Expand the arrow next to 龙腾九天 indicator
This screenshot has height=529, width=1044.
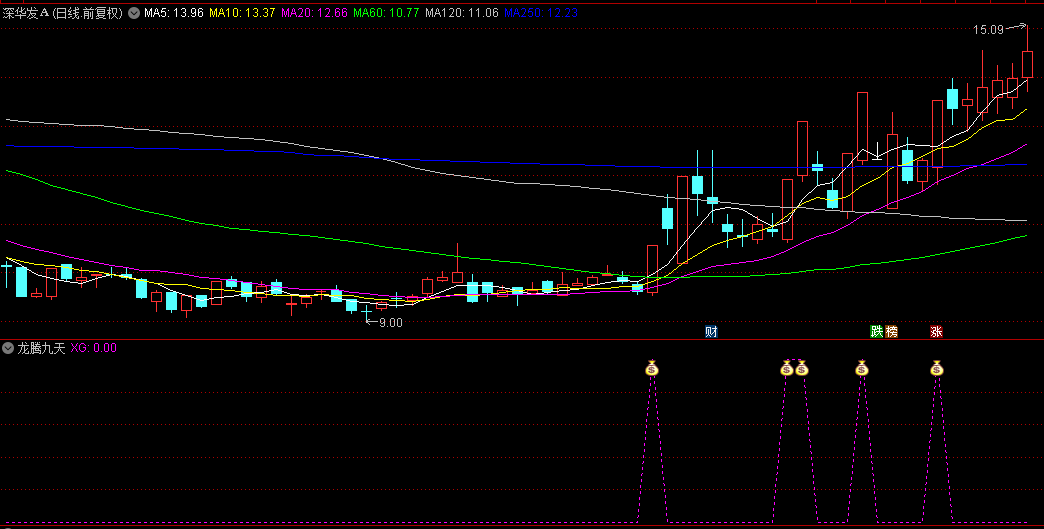[x=8, y=347]
